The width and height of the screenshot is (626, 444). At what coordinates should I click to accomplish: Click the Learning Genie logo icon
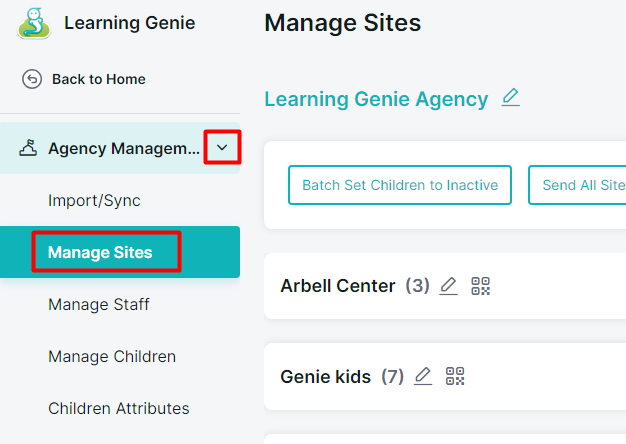click(34, 23)
